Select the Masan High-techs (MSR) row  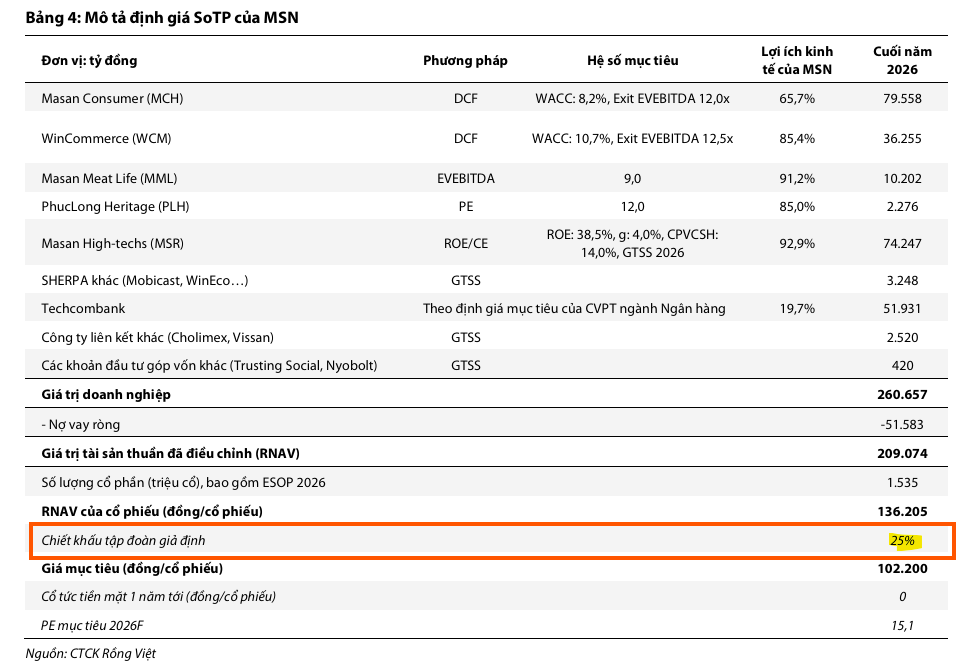486,243
